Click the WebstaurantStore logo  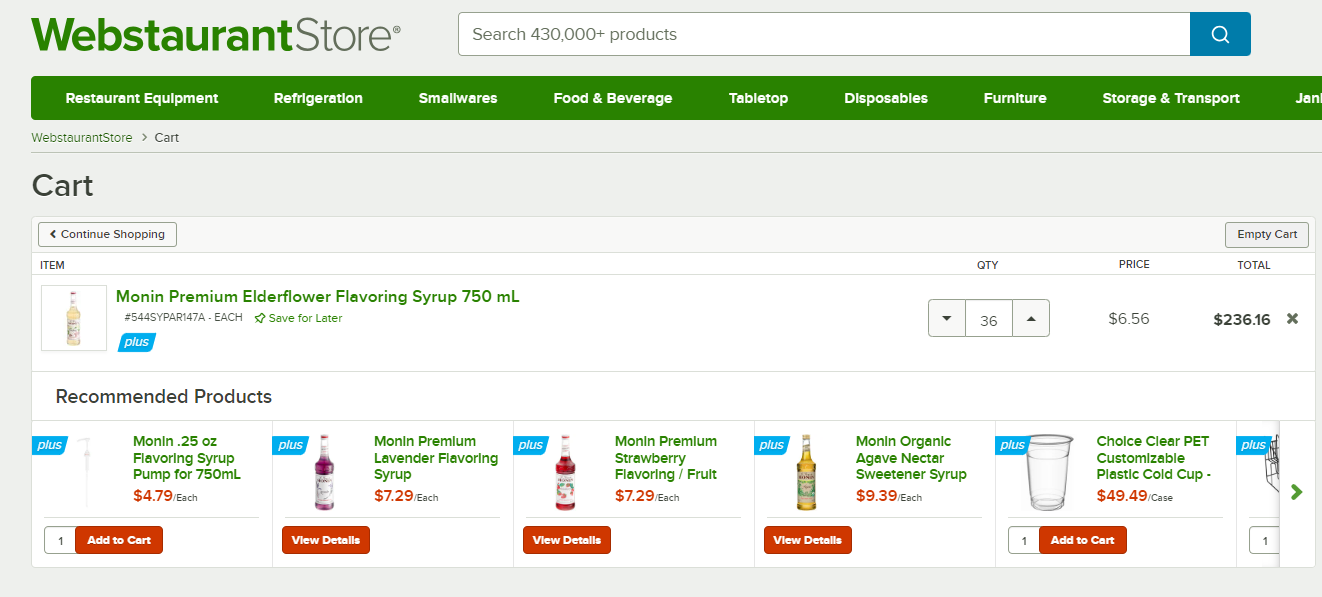[x=216, y=34]
